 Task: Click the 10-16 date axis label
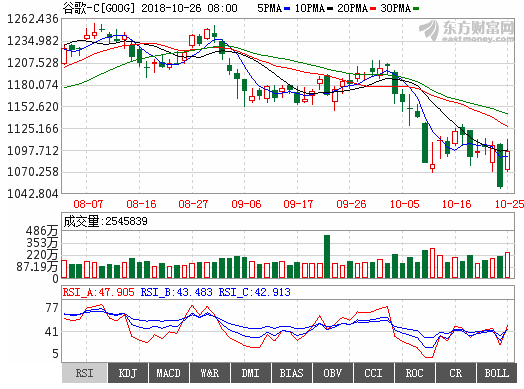click(456, 204)
